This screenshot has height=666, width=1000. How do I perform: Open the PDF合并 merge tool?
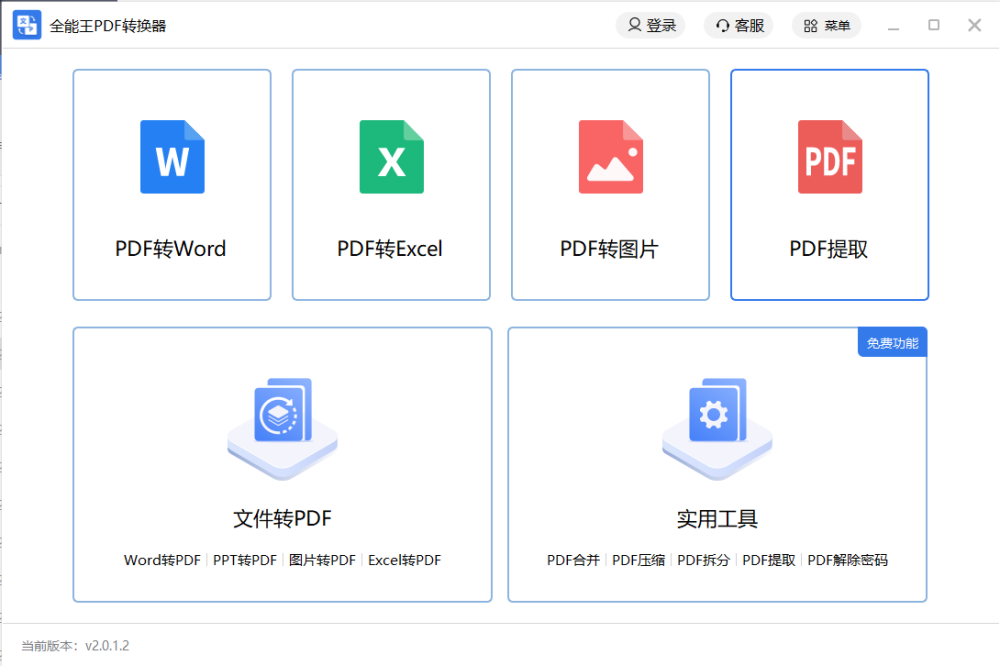click(x=573, y=560)
